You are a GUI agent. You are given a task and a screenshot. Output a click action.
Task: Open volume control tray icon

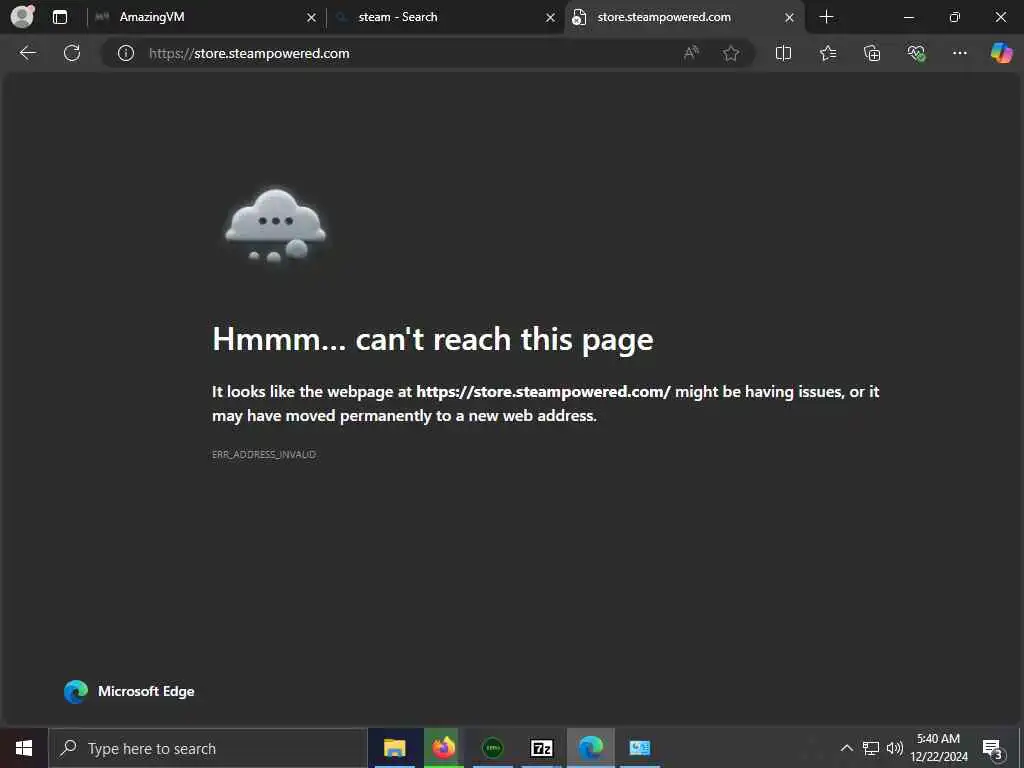(895, 748)
